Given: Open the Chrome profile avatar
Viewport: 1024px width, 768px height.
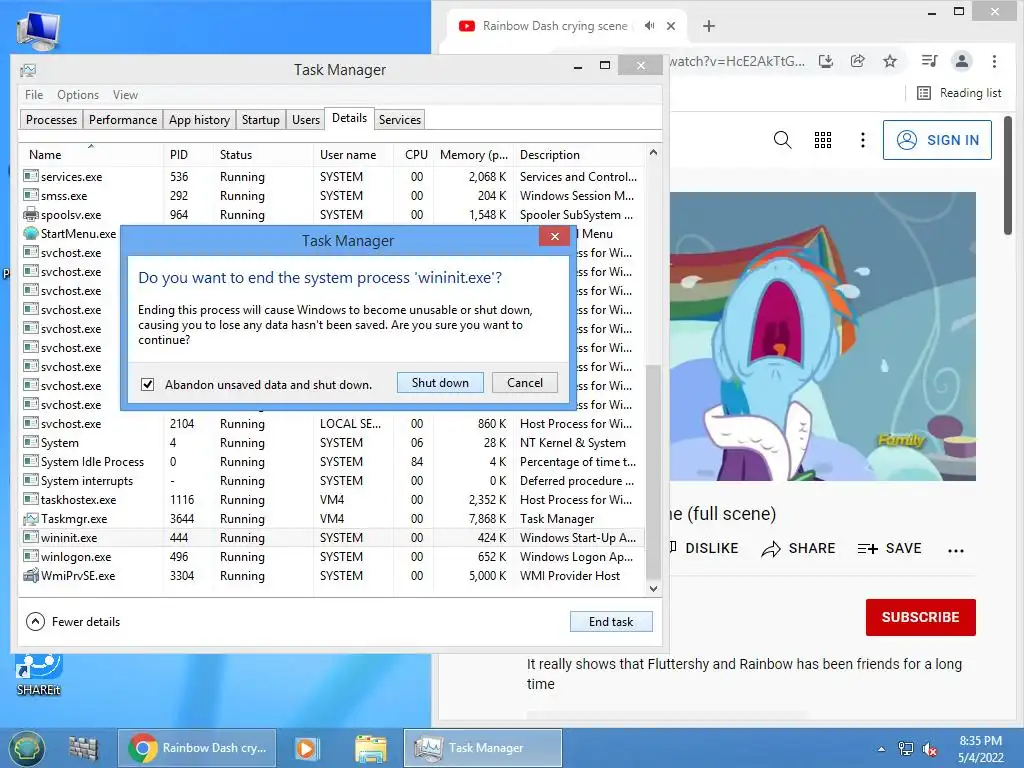Looking at the screenshot, I should (961, 61).
